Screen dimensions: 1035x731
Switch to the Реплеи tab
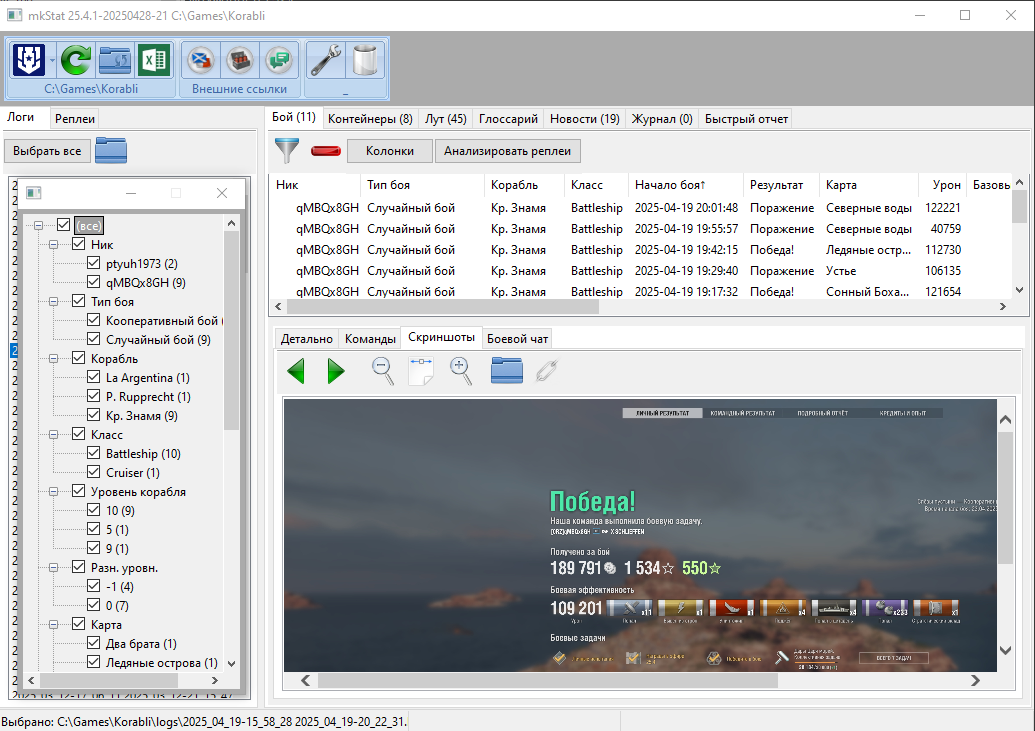click(75, 119)
